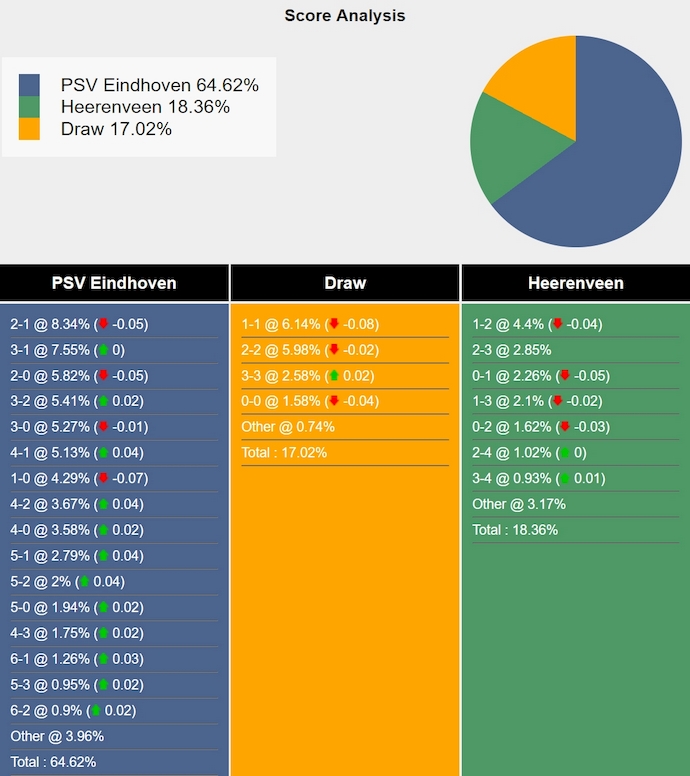The height and width of the screenshot is (776, 690).
Task: Click red down arrow next to 1-1 draw
Action: [334, 324]
